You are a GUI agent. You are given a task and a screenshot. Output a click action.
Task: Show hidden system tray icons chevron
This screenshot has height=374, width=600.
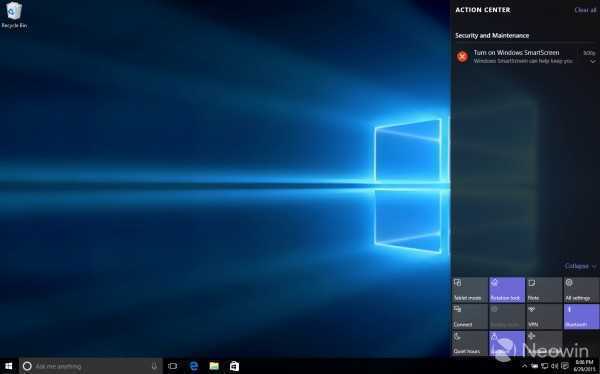524,366
